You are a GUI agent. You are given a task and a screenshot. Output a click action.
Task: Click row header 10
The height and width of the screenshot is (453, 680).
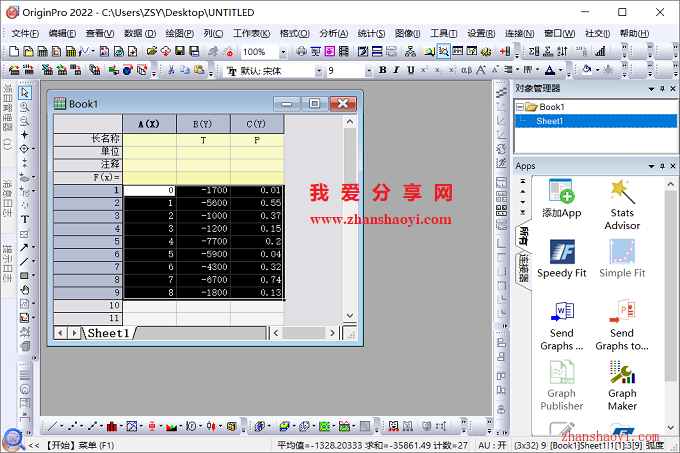coord(88,306)
